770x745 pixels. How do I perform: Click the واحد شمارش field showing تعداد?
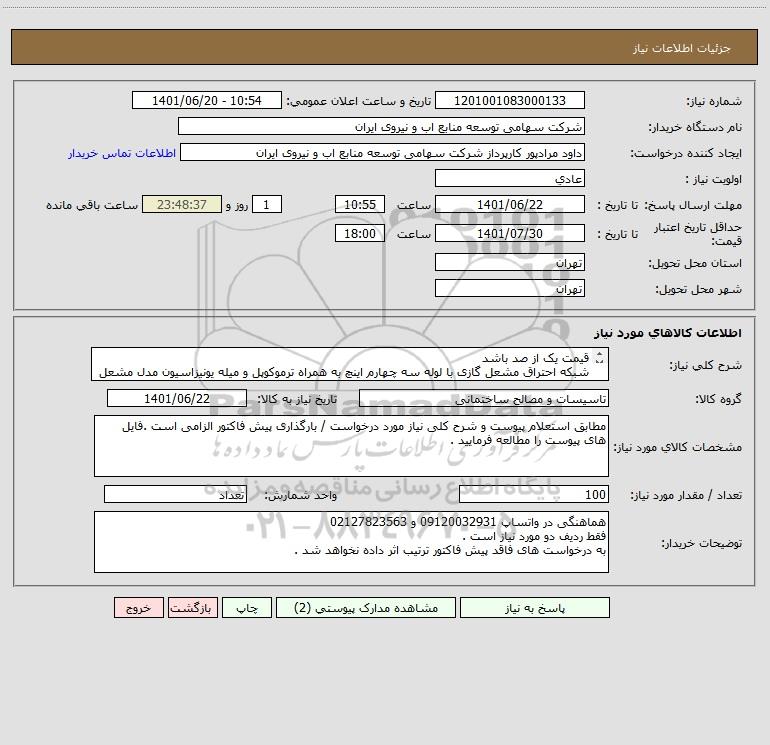[175, 495]
